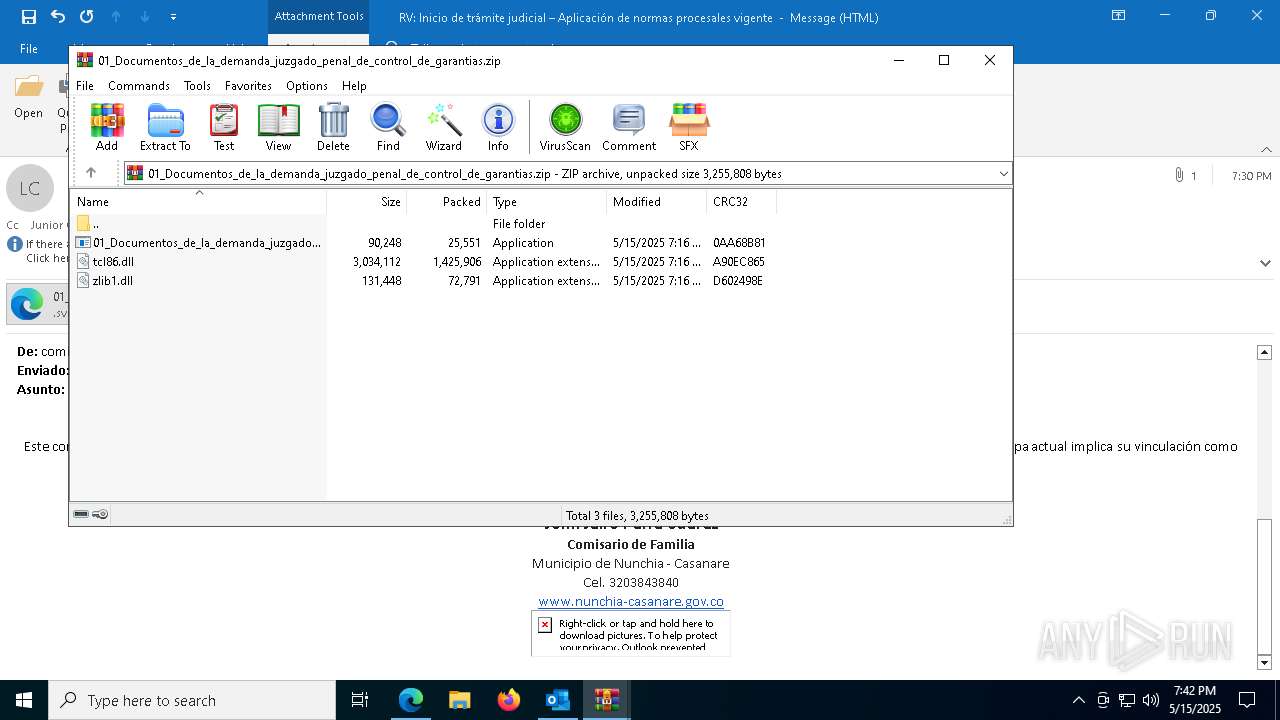Viewport: 1280px width, 720px height.
Task: Click the volume speaker tray icon
Action: (x=1151, y=700)
